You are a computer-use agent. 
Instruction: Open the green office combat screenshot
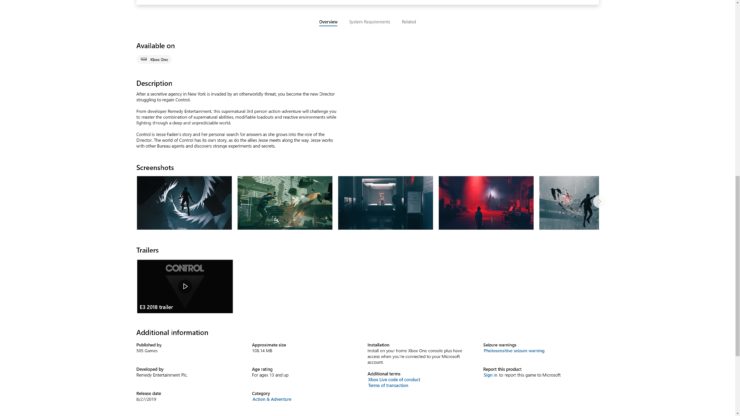pyautogui.click(x=285, y=203)
